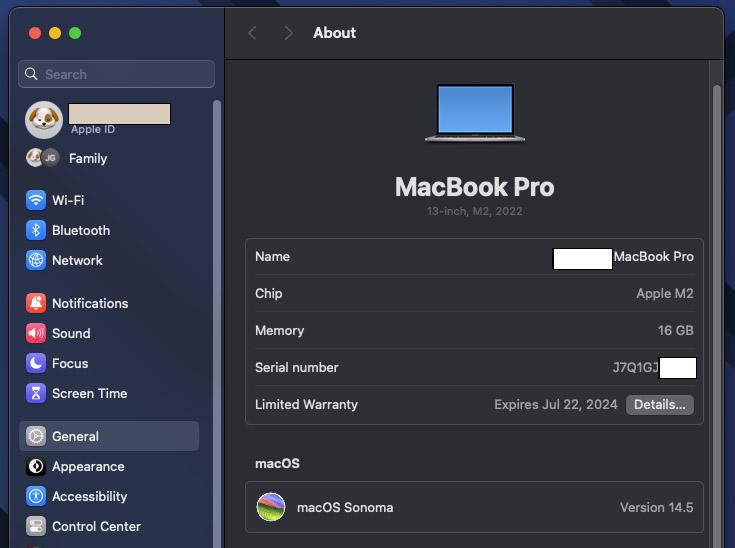The width and height of the screenshot is (735, 548).
Task: Click the search magnifier icon
Action: [31, 74]
